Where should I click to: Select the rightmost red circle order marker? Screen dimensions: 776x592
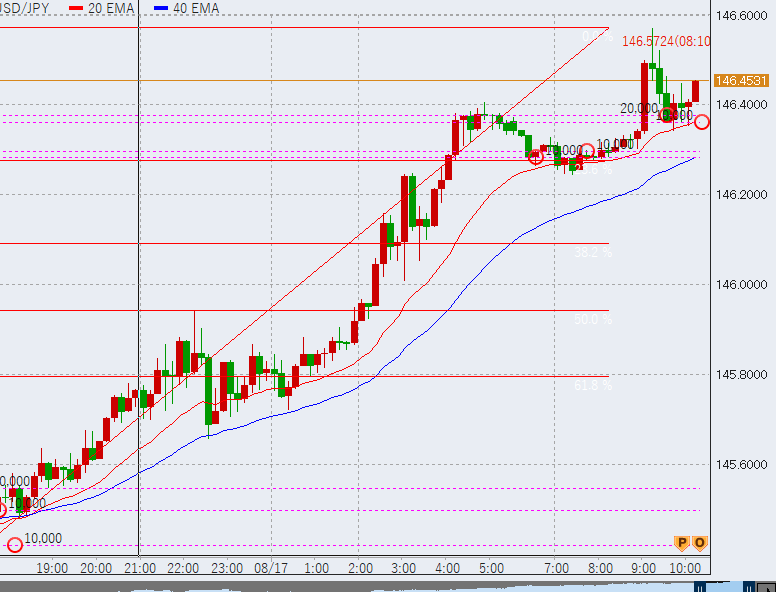[x=703, y=122]
